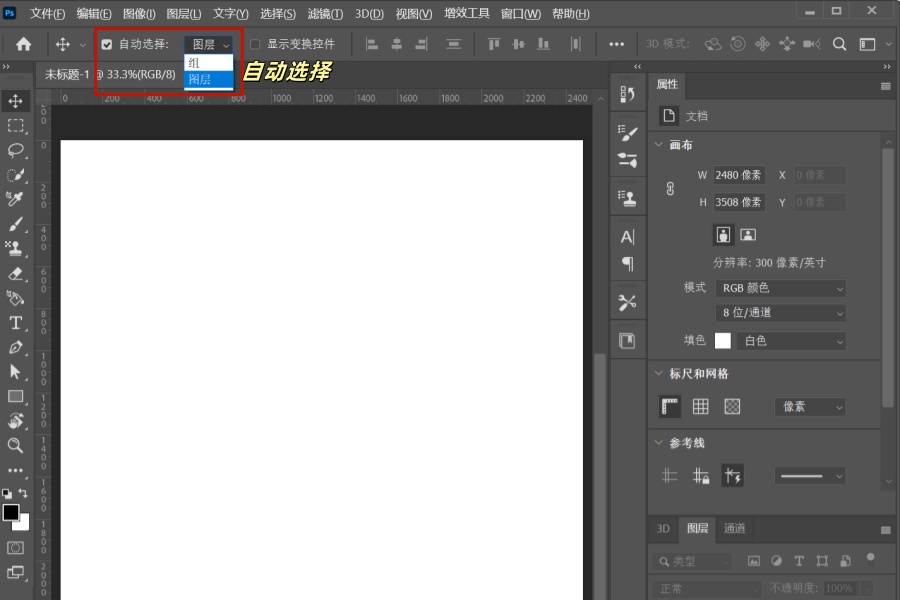Open the 白色 fill dropdown
900x600 pixels.
point(792,341)
